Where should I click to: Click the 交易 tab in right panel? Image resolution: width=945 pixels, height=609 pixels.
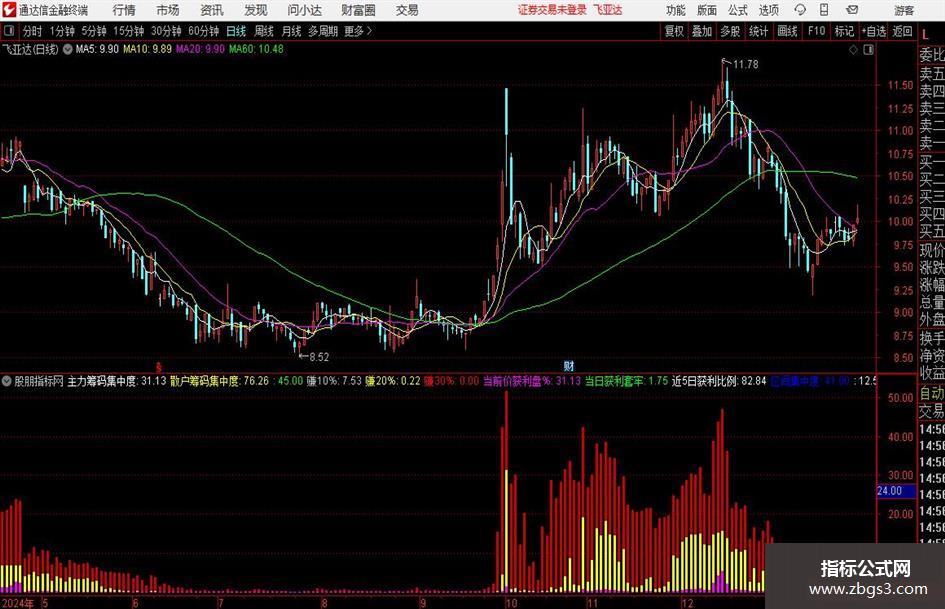(x=932, y=411)
